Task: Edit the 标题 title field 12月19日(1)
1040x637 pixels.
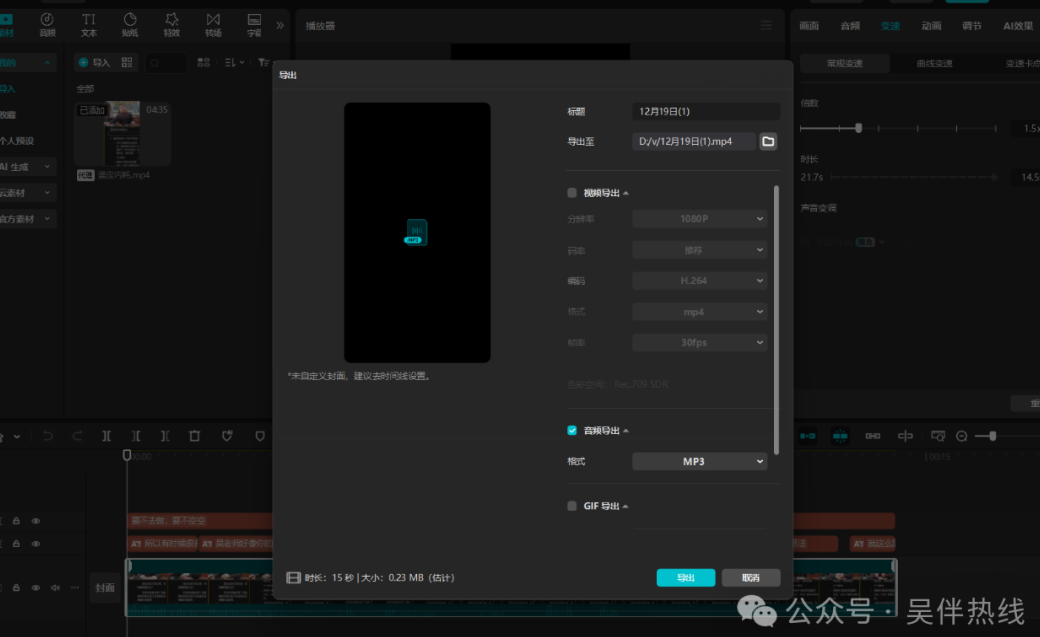Action: click(x=706, y=111)
